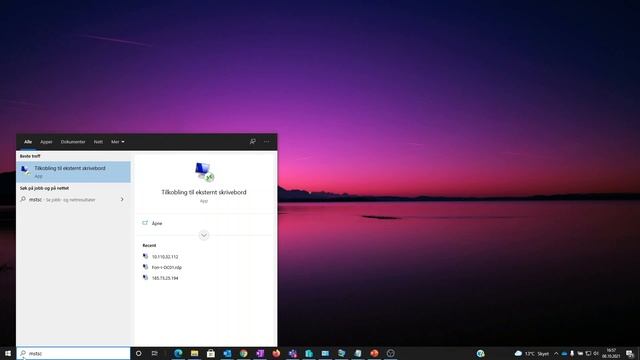Open network status icon in system tray
The image size is (640, 360).
click(588, 353)
